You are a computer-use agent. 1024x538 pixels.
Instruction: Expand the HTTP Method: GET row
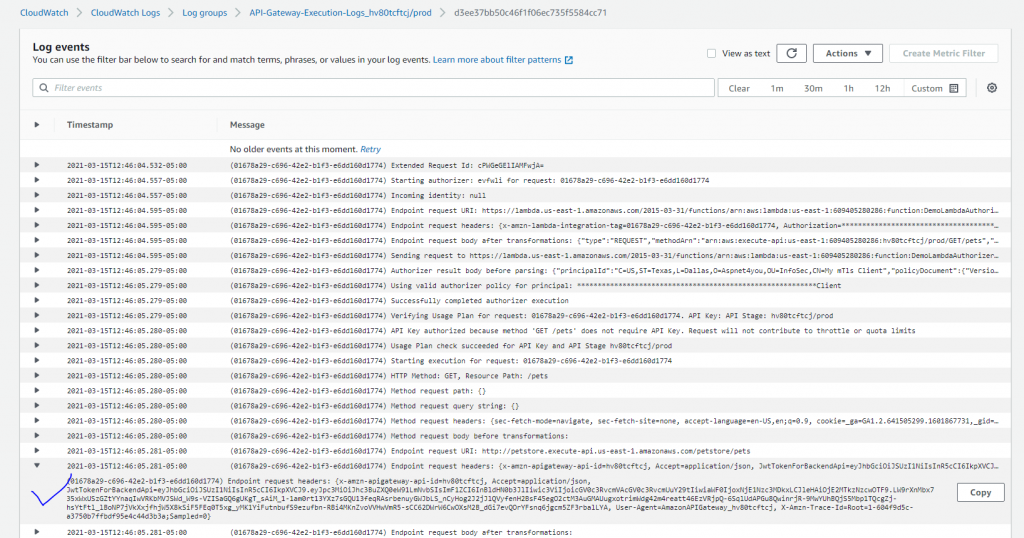click(x=37, y=375)
